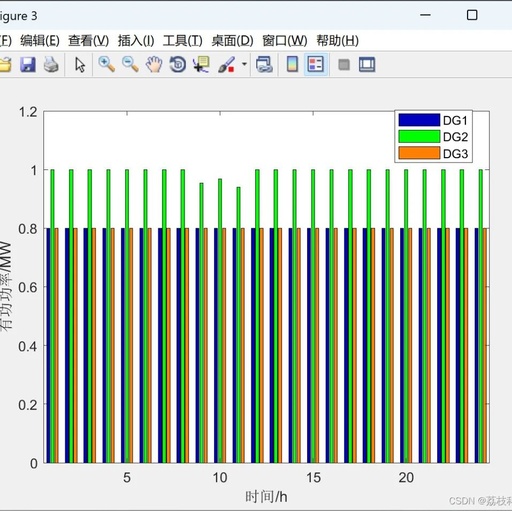512x511 pixels.
Task: Click the DG1 legend label
Action: [455, 120]
